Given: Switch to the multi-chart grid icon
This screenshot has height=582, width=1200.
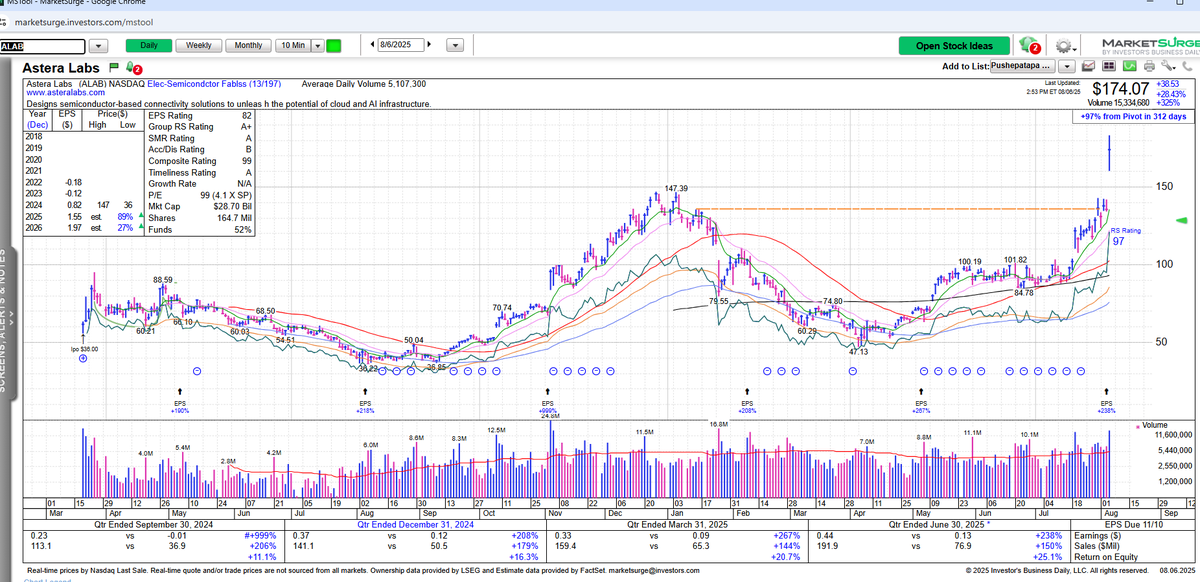Looking at the screenshot, I should (1109, 66).
